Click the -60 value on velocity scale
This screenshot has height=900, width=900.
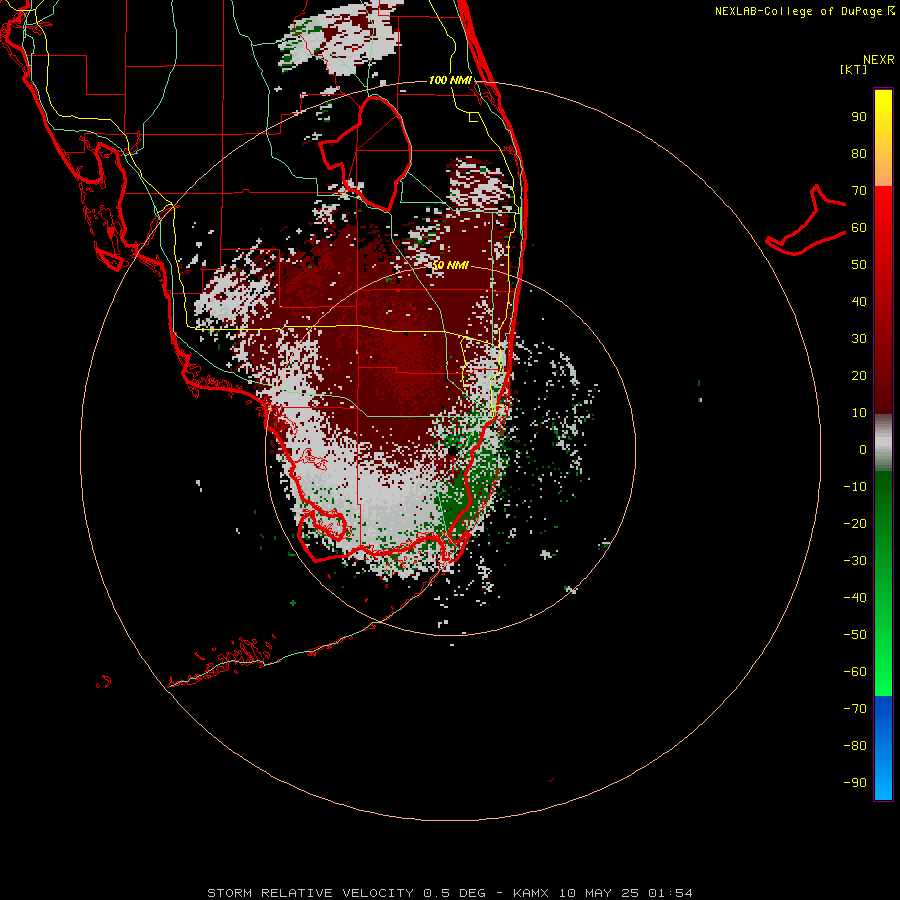[x=855, y=672]
